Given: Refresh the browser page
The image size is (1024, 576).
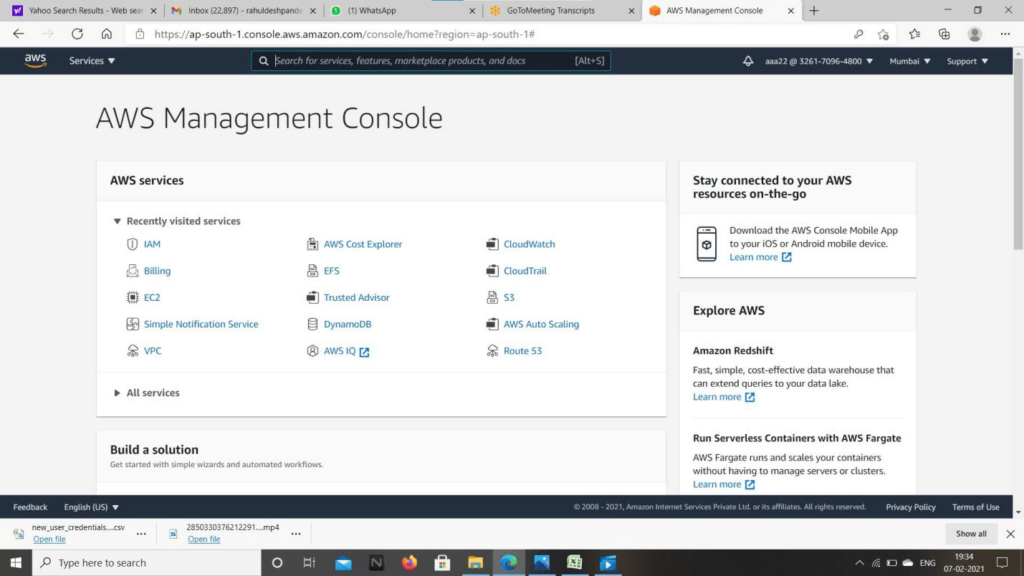Looking at the screenshot, I should pos(77,34).
